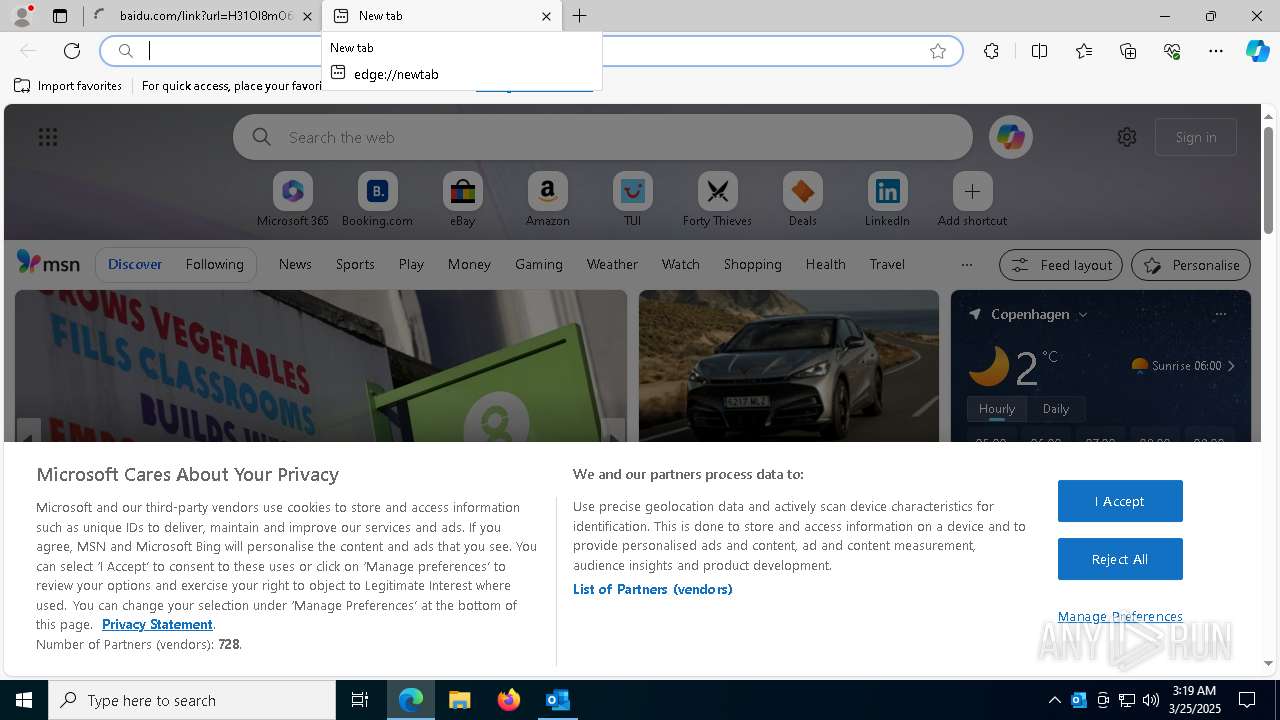Click the Sign in button

1196,137
